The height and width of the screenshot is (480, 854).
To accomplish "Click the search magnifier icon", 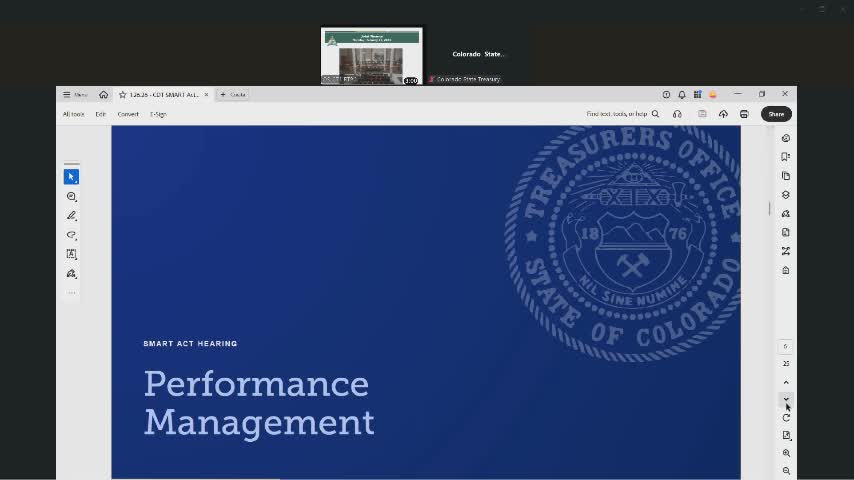I will point(656,114).
